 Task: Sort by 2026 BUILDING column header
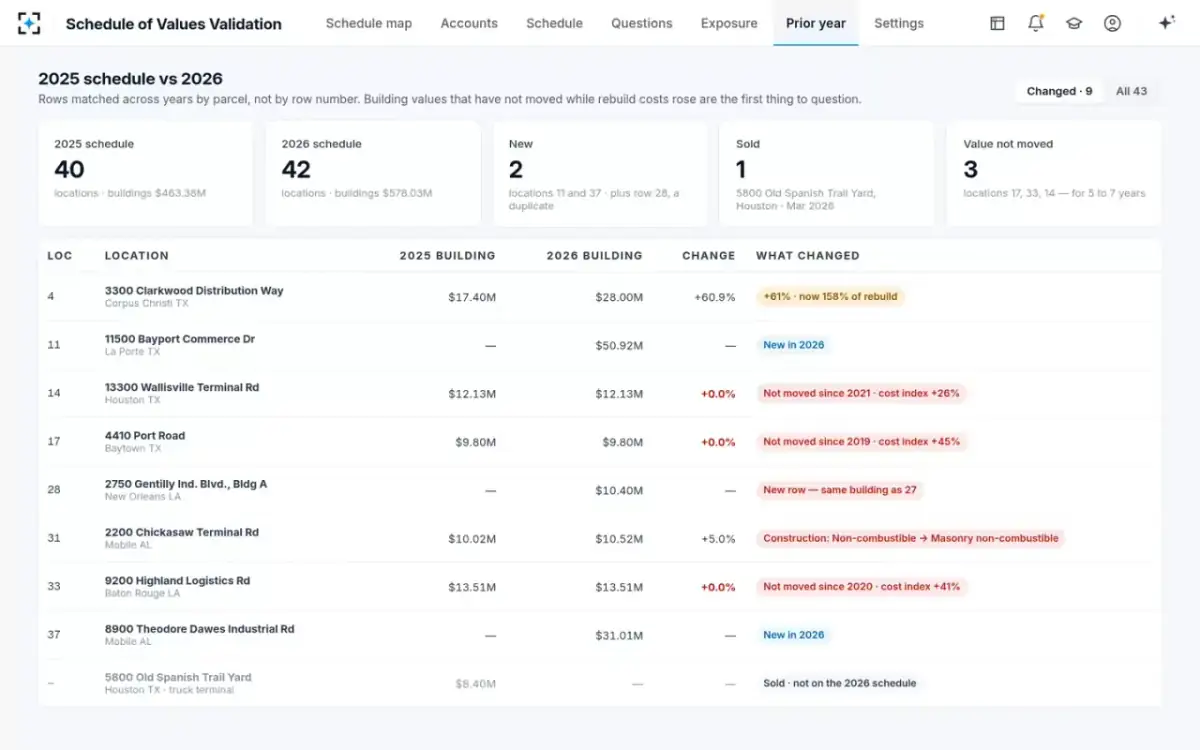594,256
